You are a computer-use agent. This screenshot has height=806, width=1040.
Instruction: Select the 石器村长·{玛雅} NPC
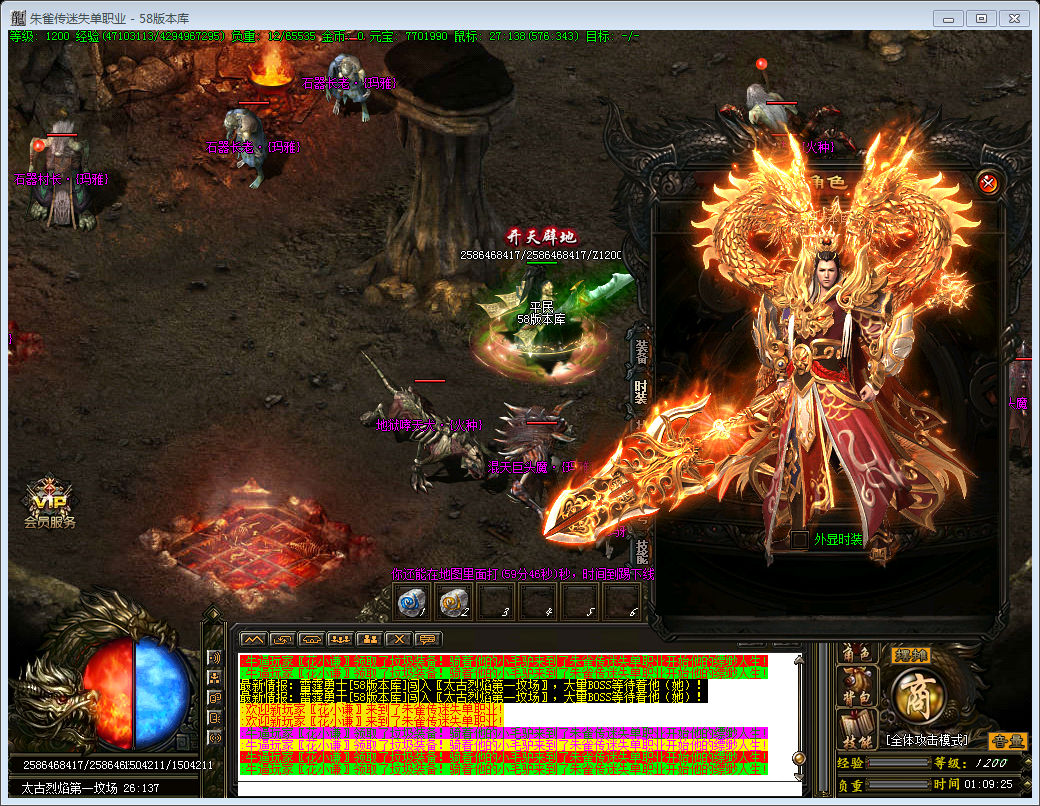(x=62, y=176)
